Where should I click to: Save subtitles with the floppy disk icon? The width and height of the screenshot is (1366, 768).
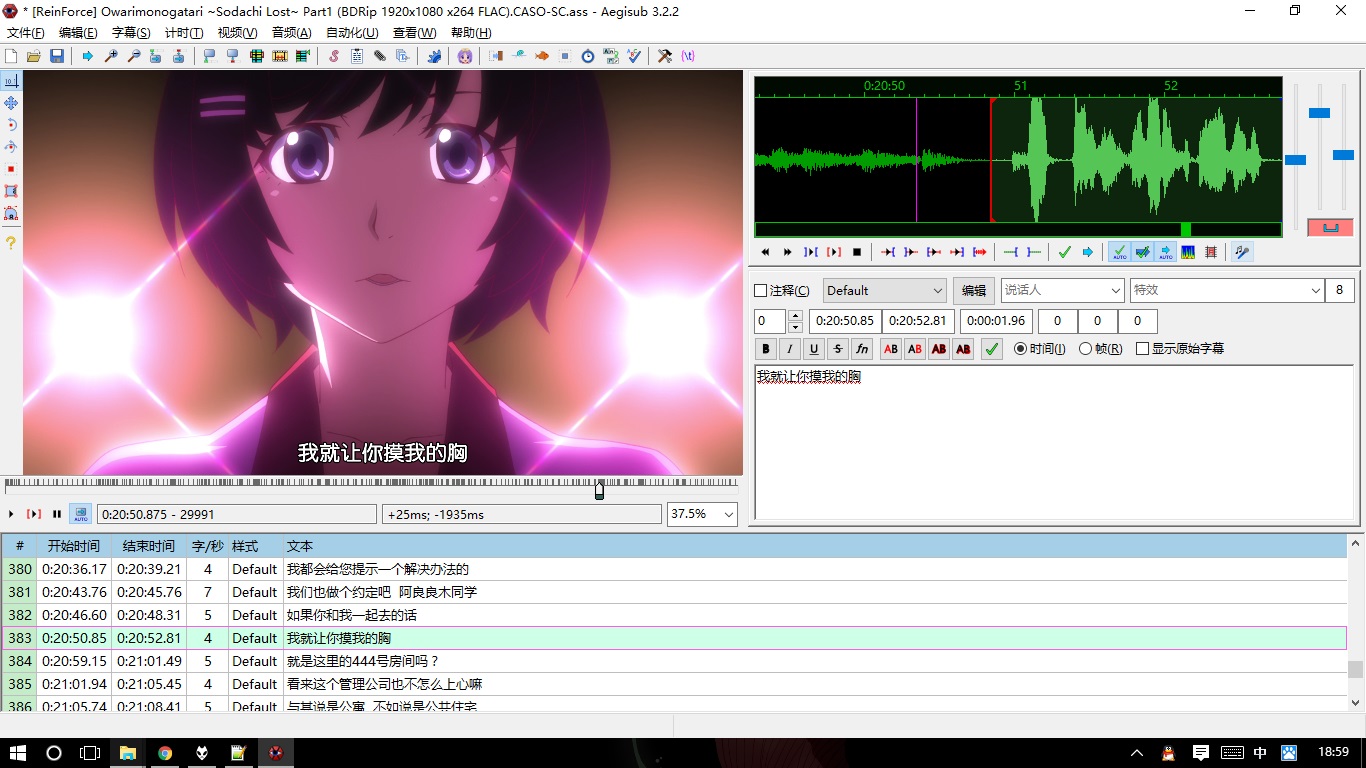click(56, 56)
